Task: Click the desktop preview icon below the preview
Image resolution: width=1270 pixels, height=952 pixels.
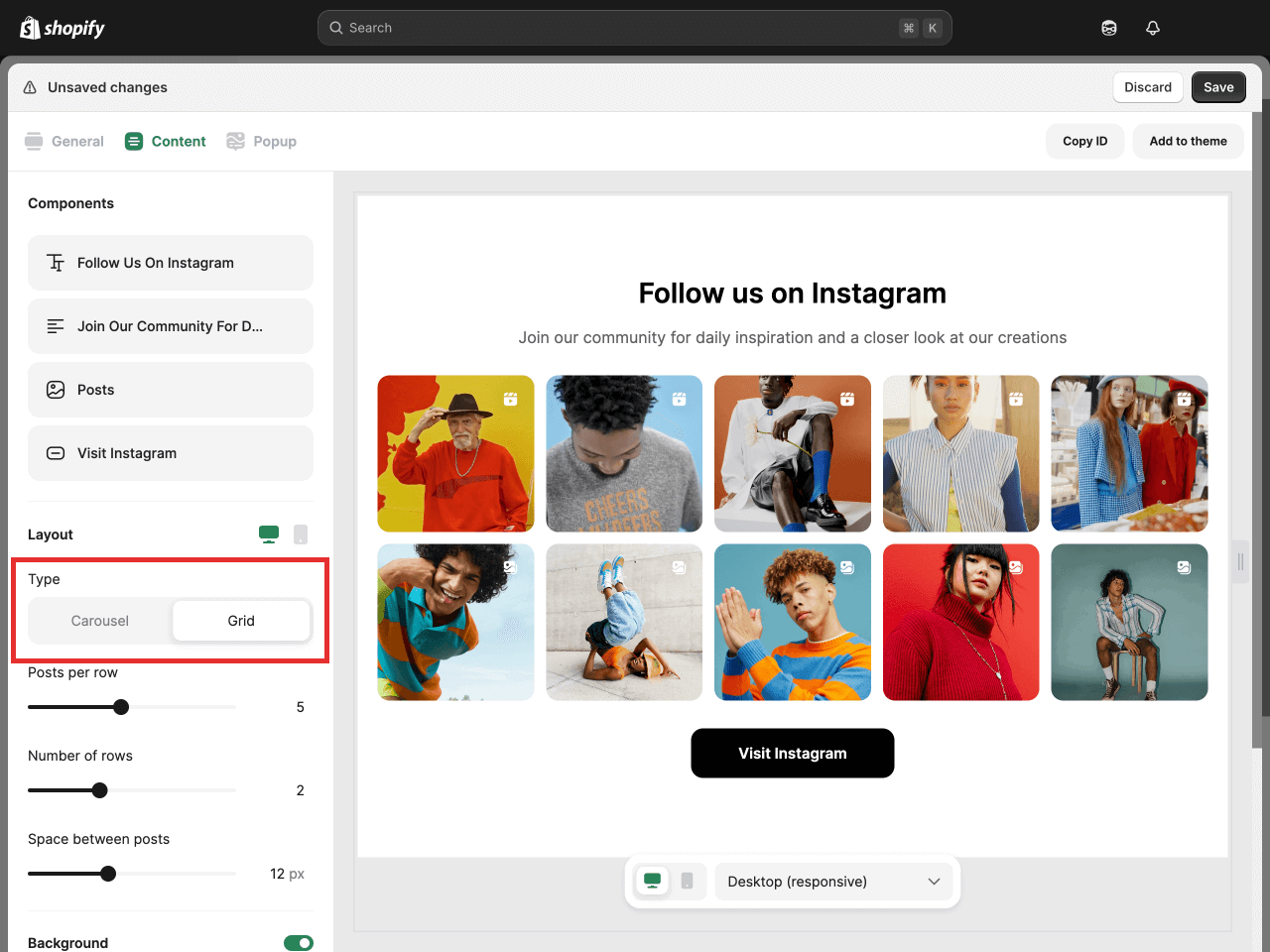Action: (x=652, y=881)
